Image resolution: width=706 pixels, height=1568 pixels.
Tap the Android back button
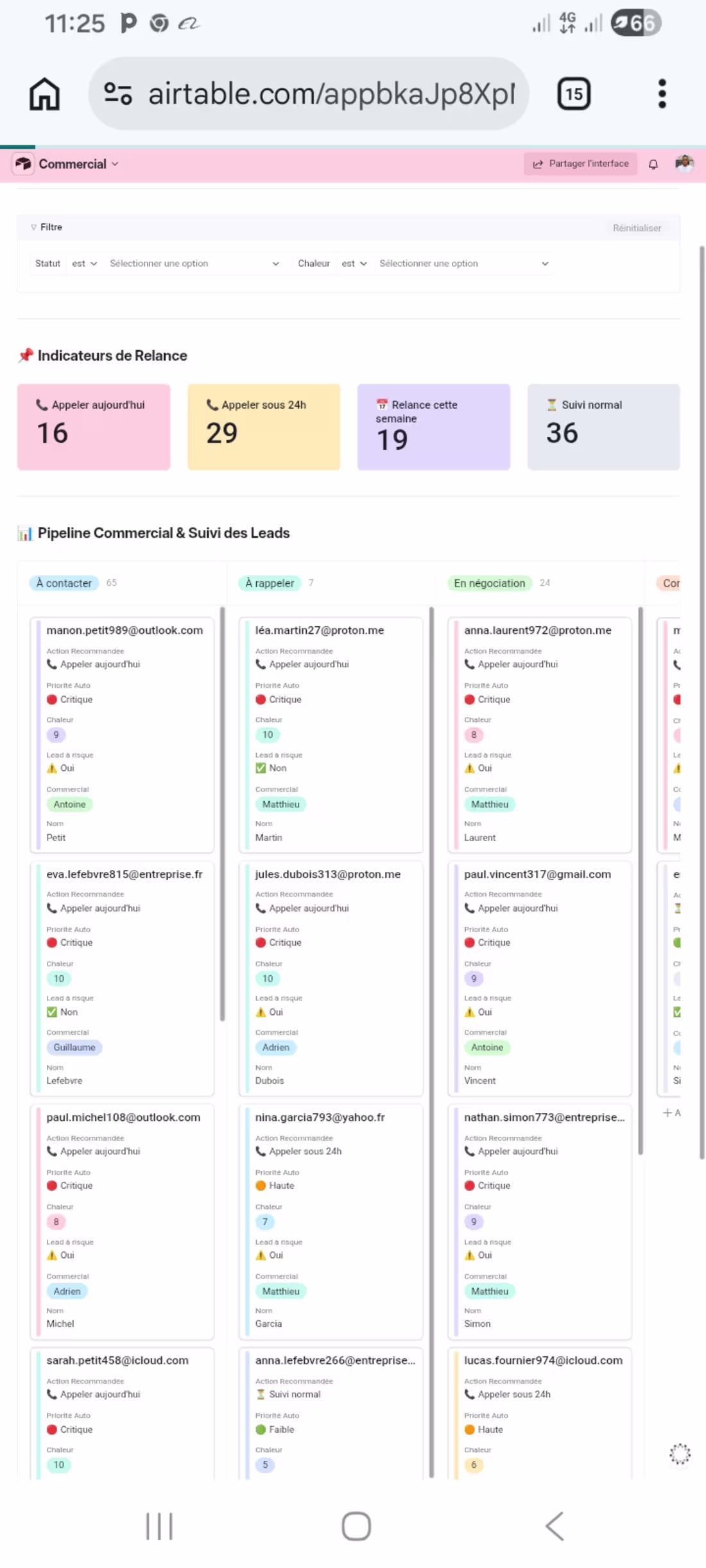555,1526
